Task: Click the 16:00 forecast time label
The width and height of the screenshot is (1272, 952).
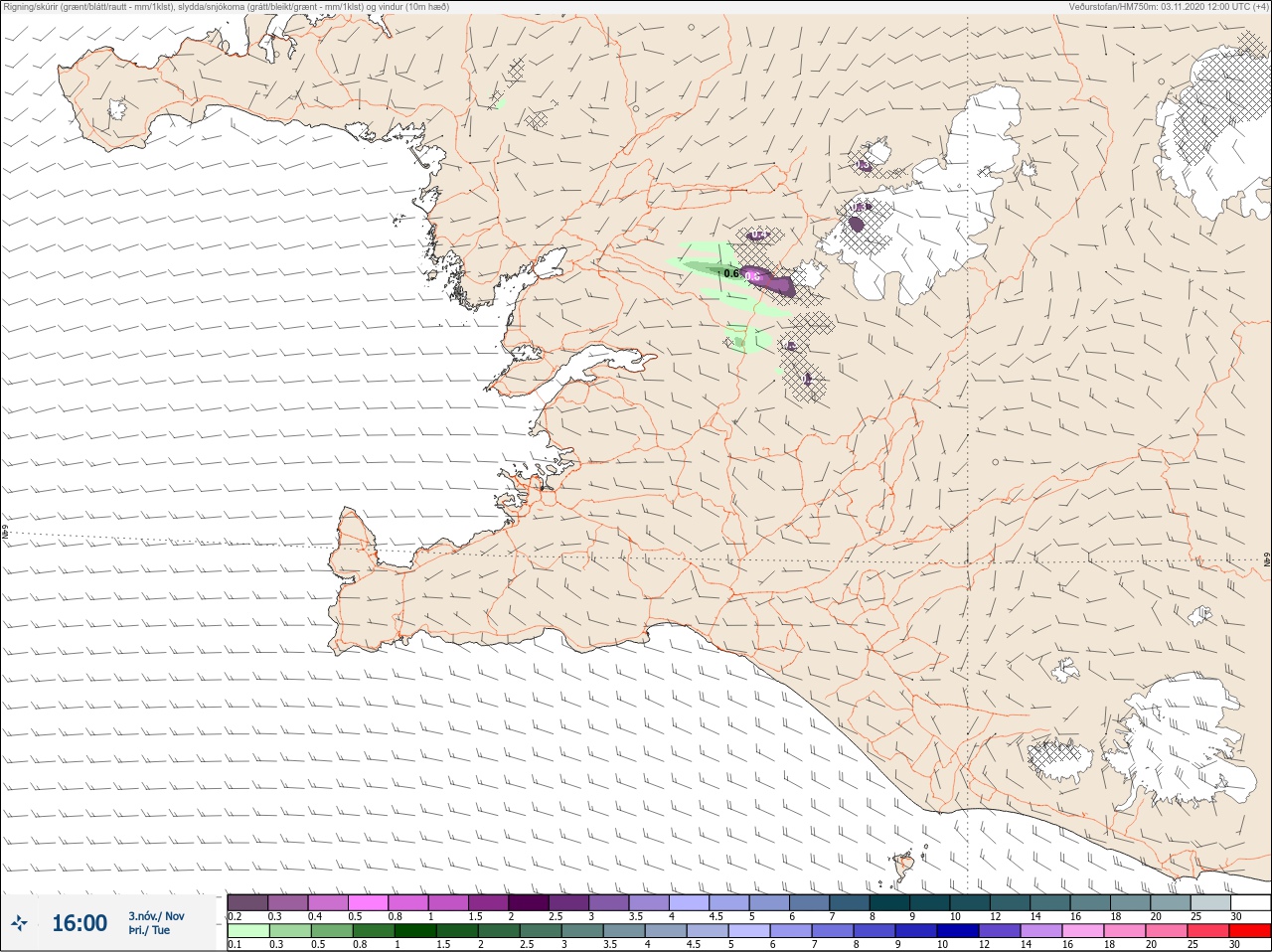Action: tap(79, 923)
